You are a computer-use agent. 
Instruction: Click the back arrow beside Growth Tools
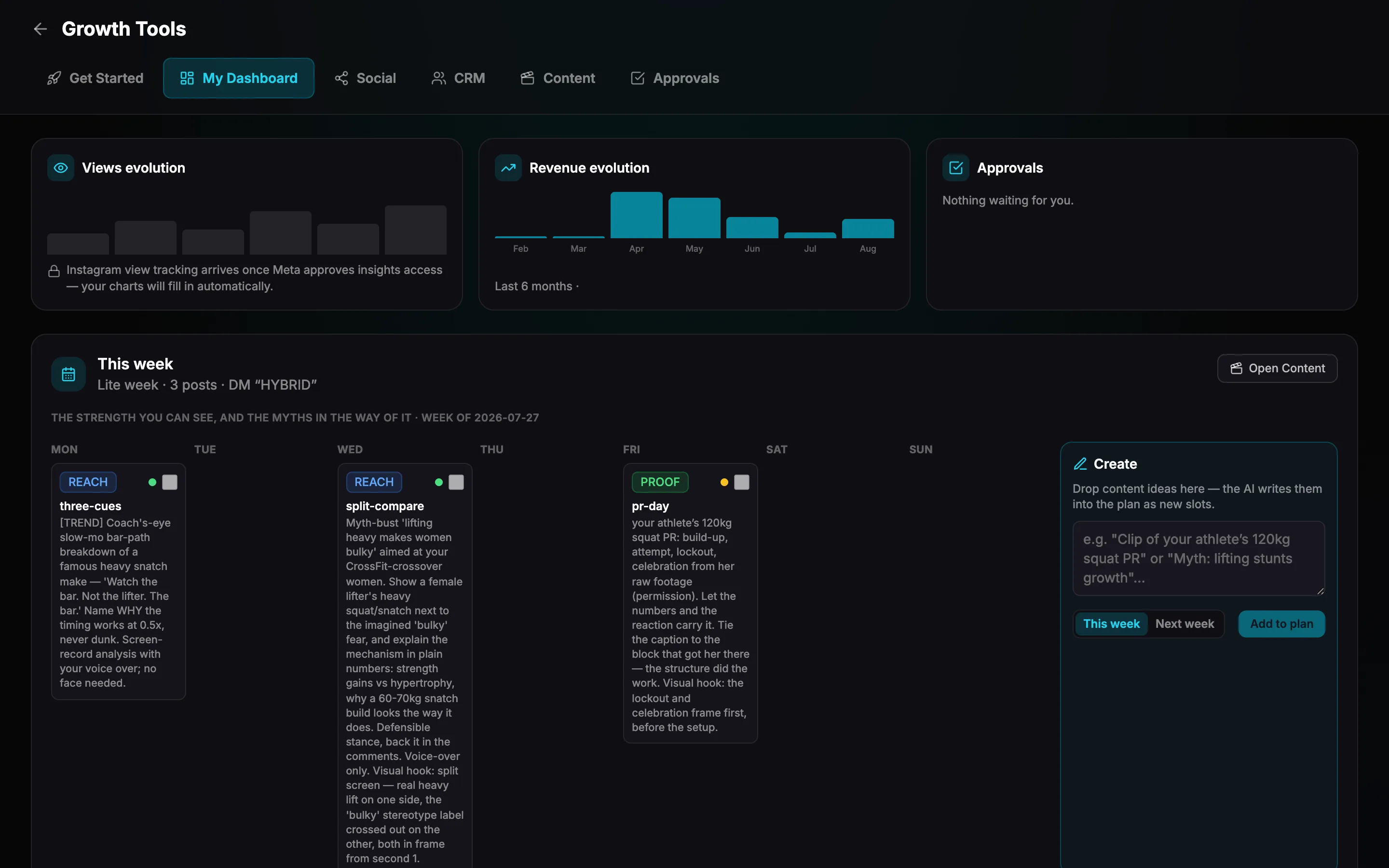point(40,29)
